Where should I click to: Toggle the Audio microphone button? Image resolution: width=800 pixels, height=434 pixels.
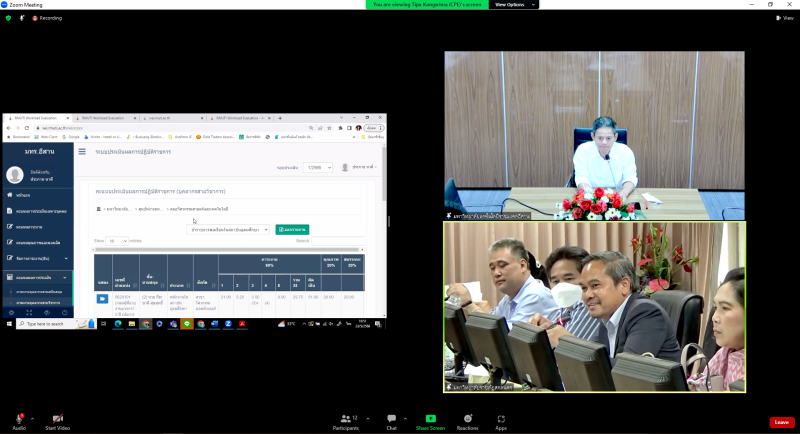coord(19,420)
